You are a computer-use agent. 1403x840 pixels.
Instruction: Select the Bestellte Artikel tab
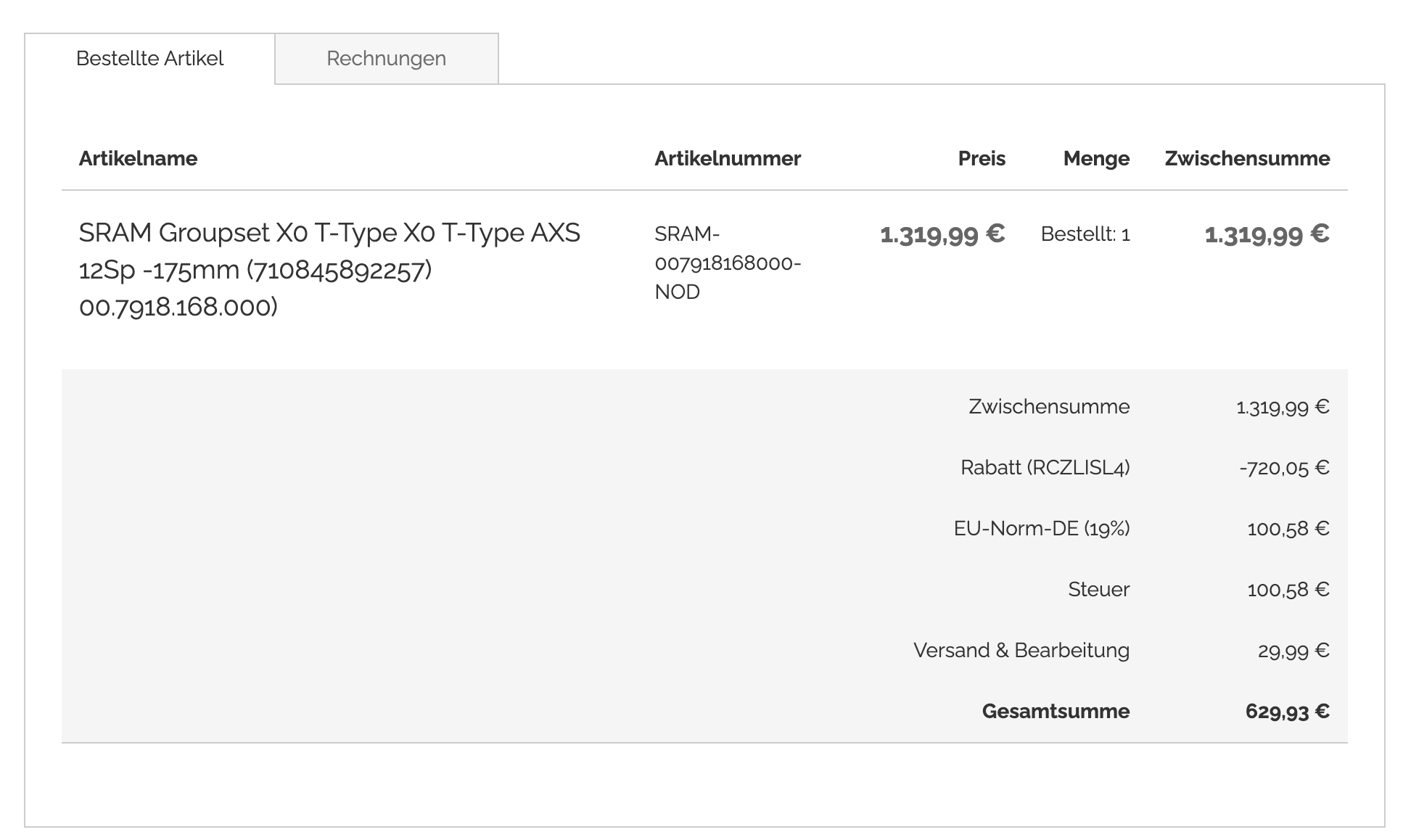click(149, 59)
